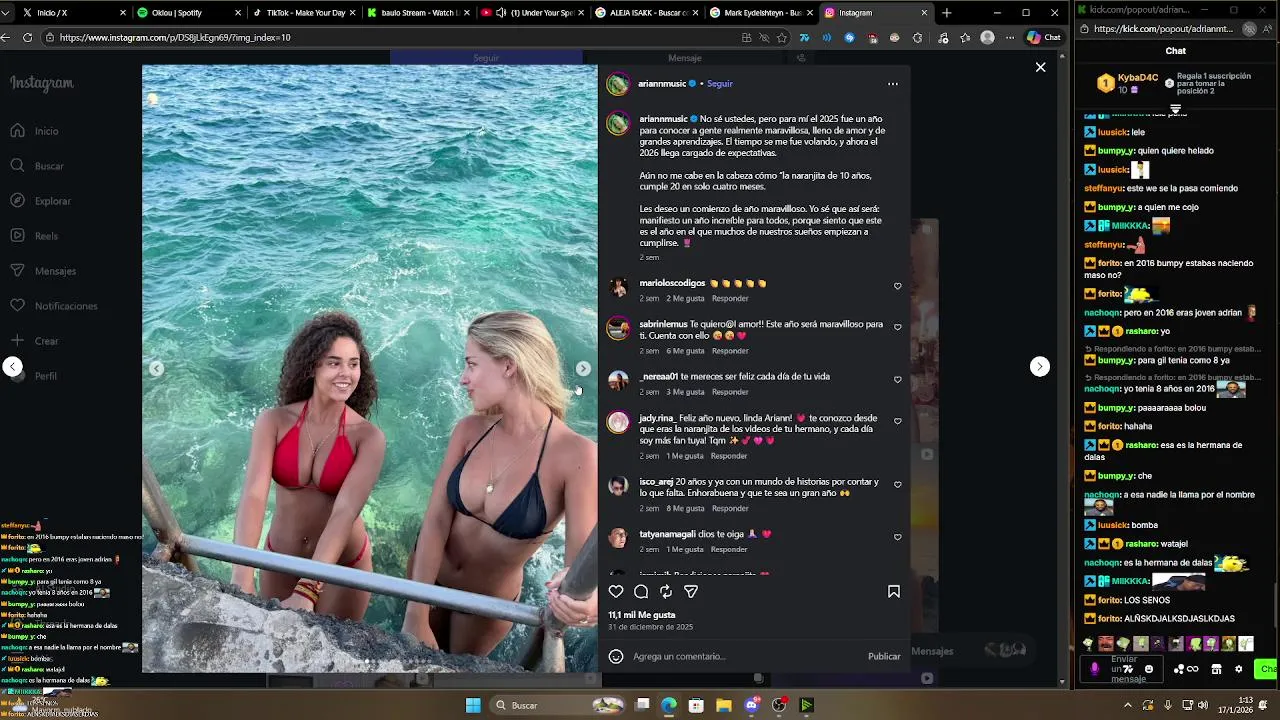This screenshot has width=1280, height=720.
Task: Go to previous image in the post carousel
Action: 157,368
